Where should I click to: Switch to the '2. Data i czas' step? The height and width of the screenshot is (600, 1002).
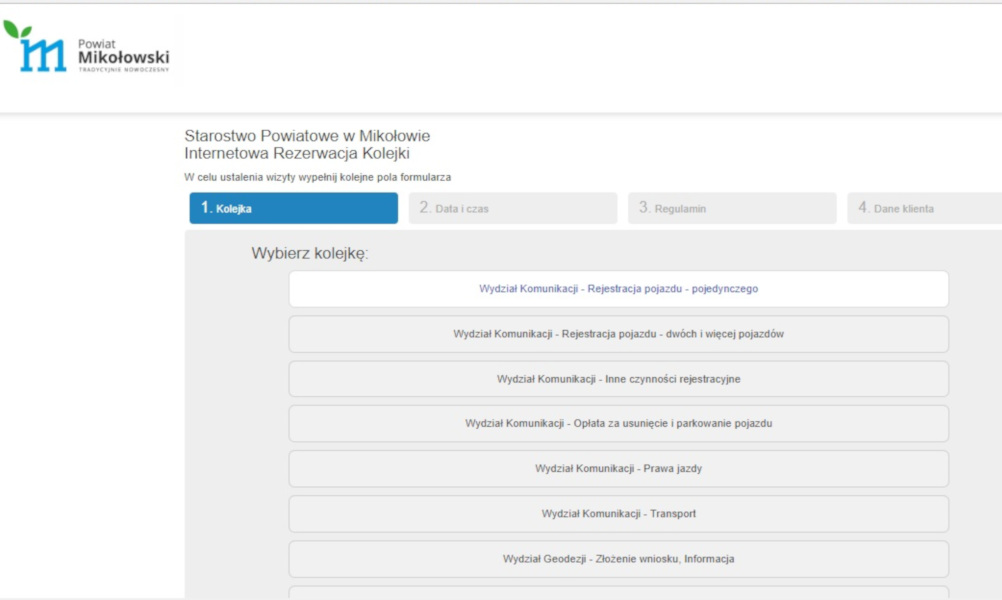pos(512,208)
